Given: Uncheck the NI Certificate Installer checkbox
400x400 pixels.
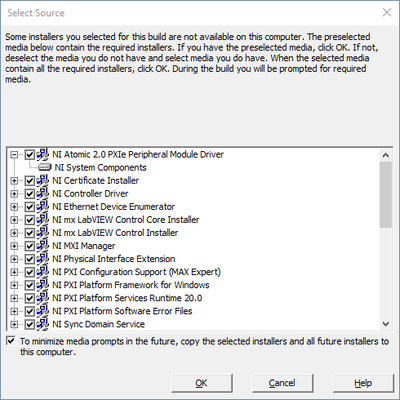Looking at the screenshot, I should (30, 181).
